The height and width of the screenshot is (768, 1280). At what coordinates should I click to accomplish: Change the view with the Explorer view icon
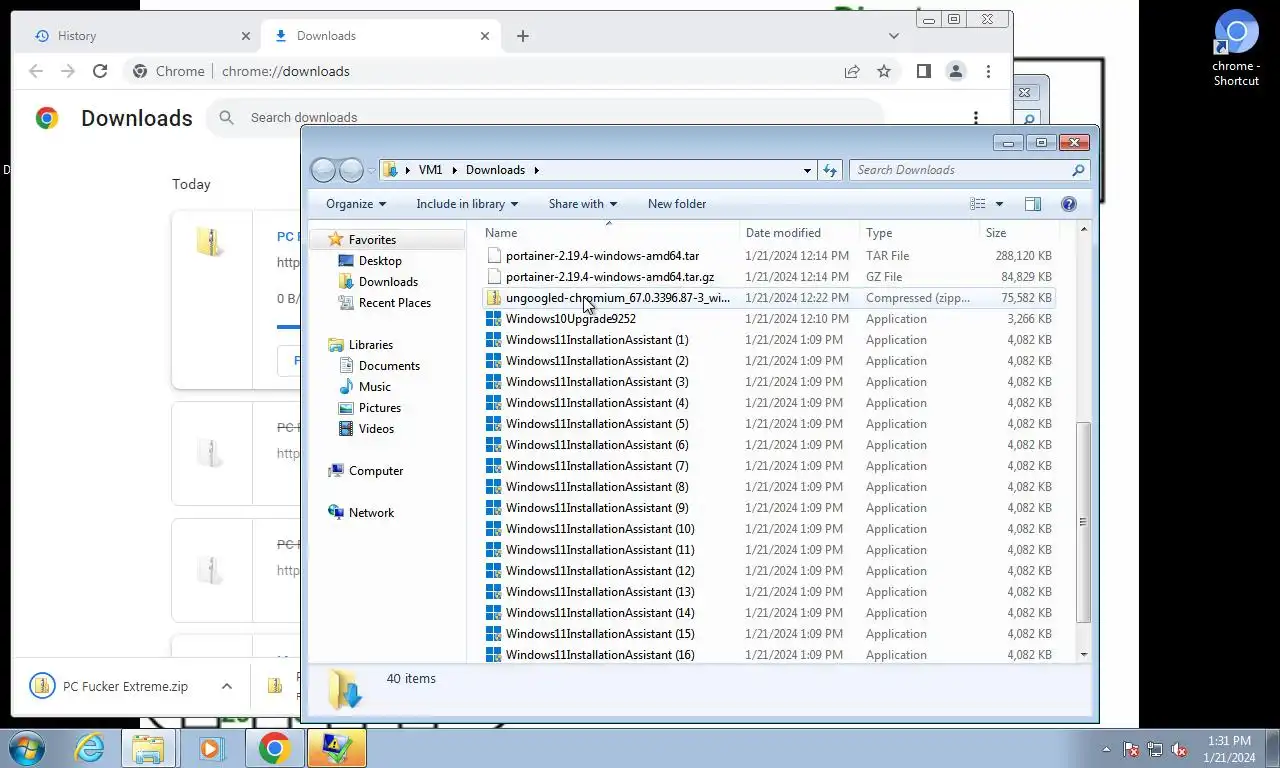point(978,204)
